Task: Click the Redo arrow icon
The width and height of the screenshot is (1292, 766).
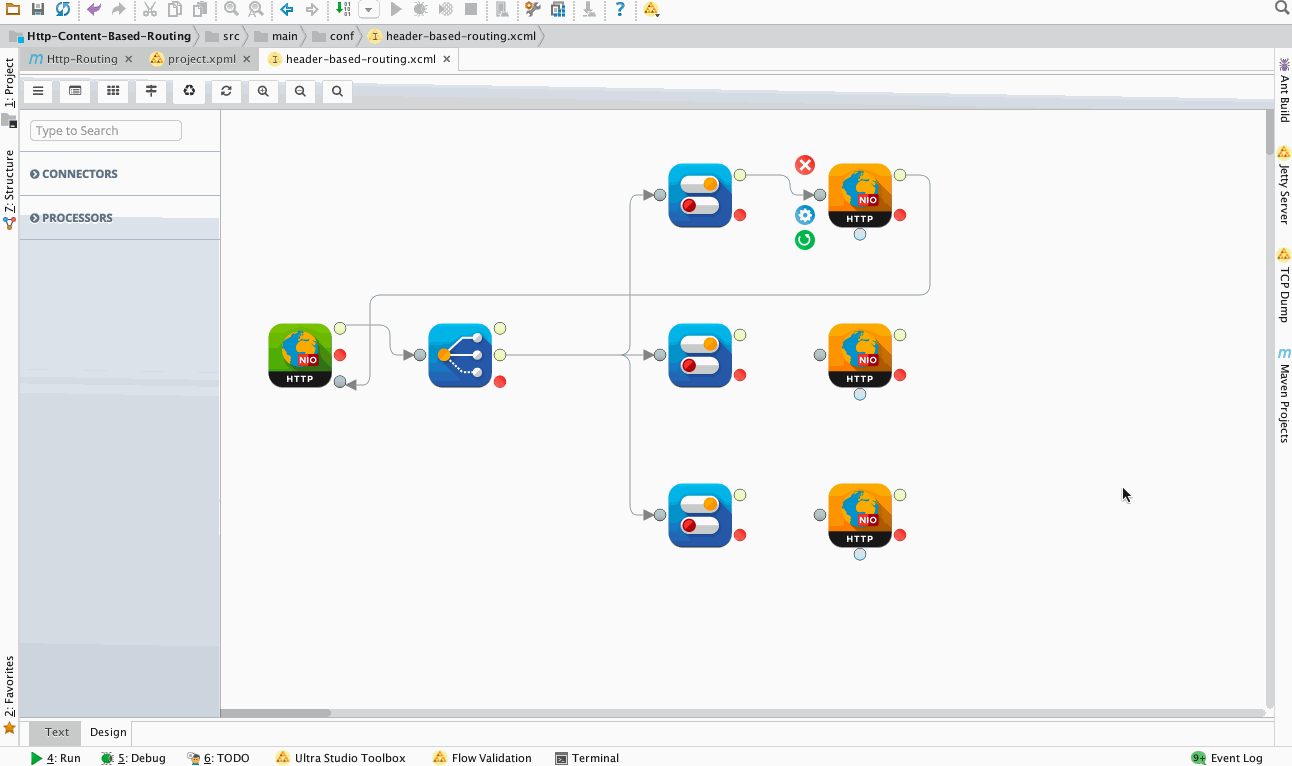Action: tap(119, 9)
